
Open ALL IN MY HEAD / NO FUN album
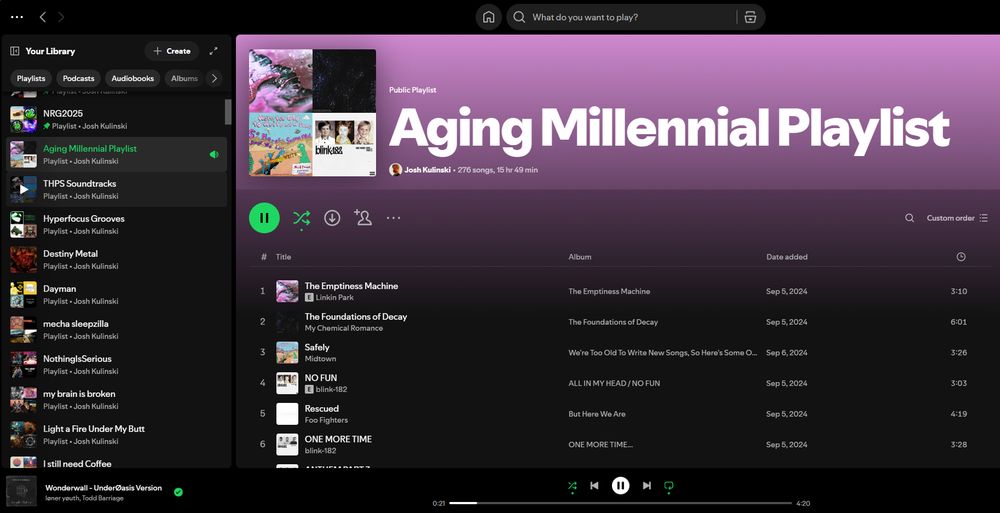614,383
